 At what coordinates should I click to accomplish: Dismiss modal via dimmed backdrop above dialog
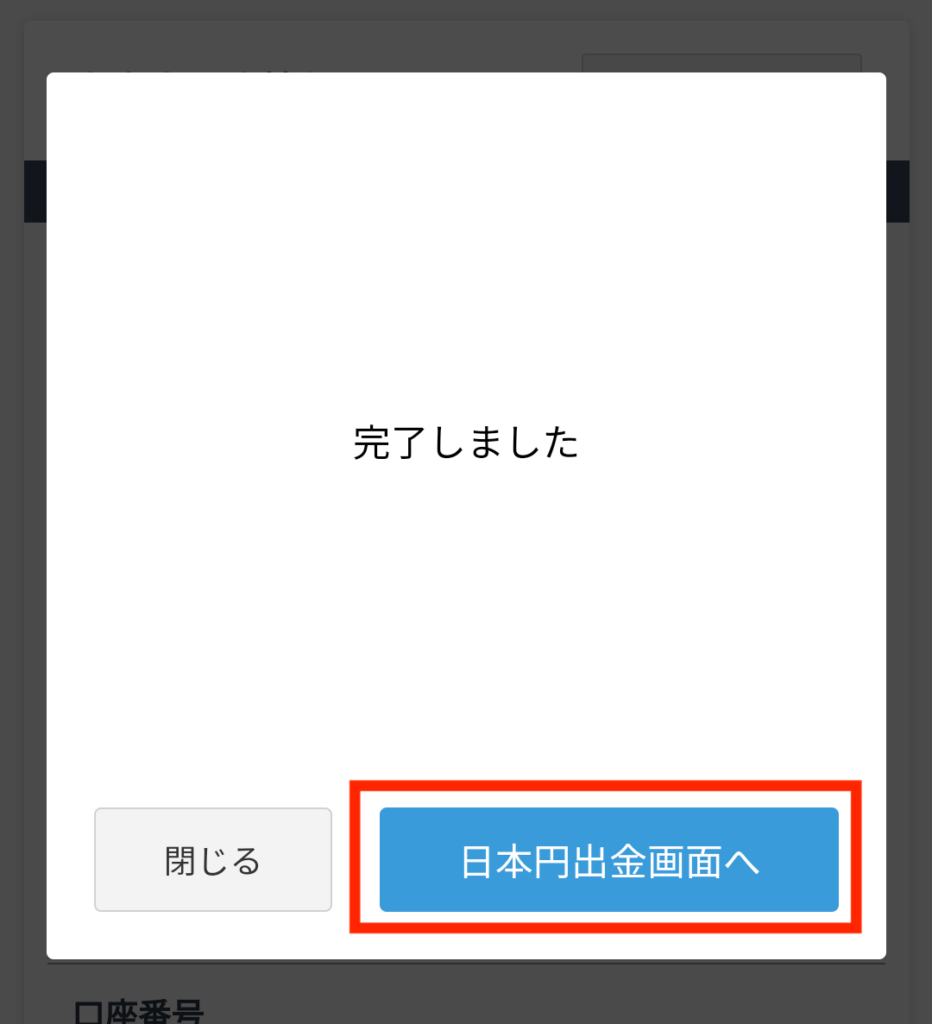pyautogui.click(x=466, y=36)
